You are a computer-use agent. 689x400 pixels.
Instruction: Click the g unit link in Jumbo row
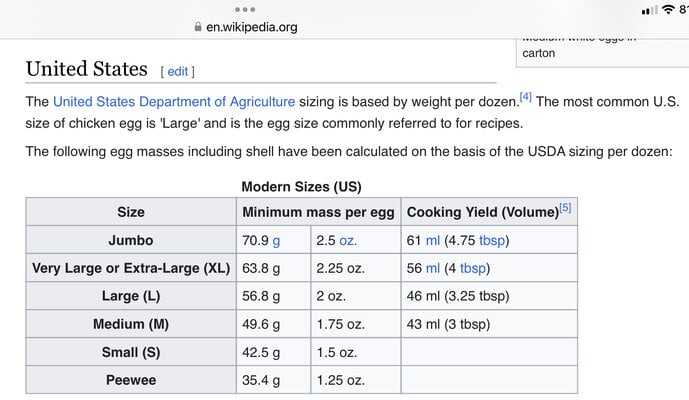pos(276,241)
